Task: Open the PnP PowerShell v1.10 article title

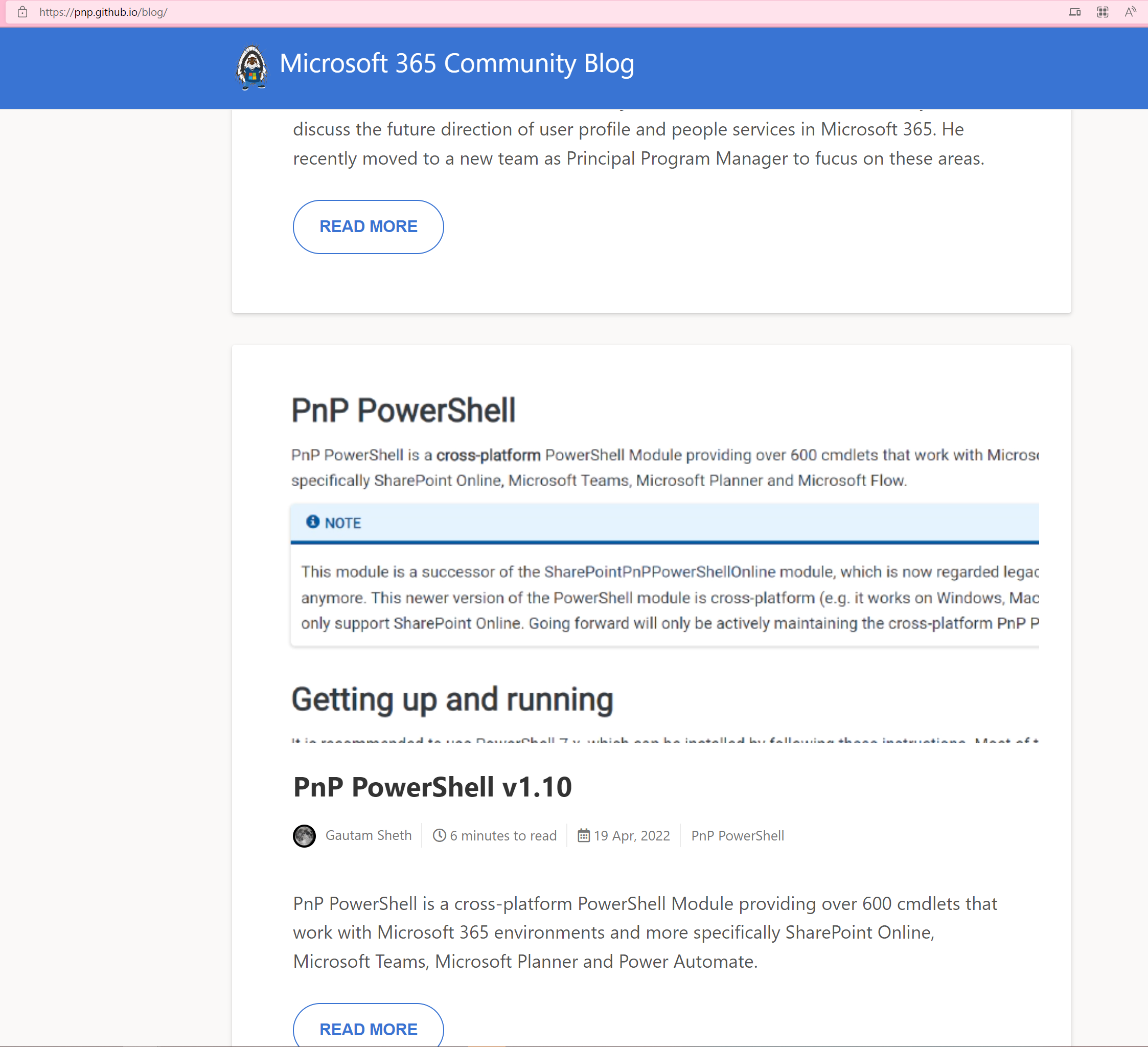Action: 432,787
